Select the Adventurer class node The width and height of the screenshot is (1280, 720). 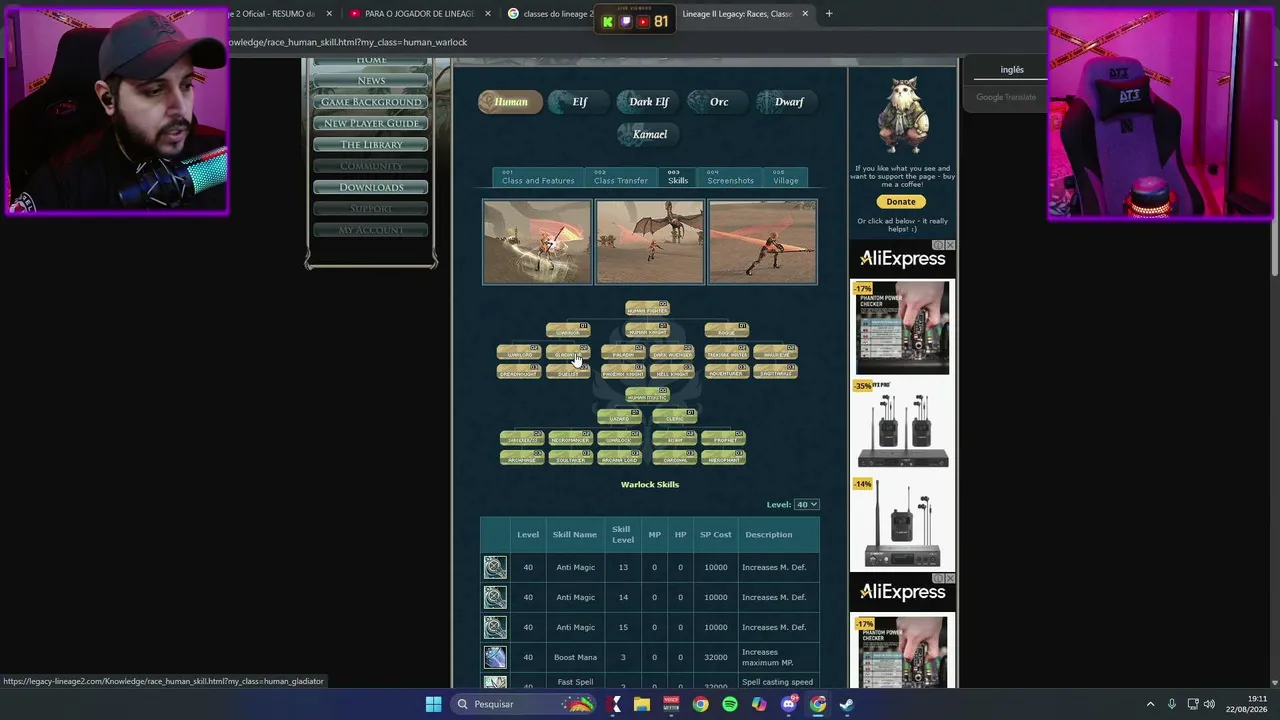click(x=726, y=371)
